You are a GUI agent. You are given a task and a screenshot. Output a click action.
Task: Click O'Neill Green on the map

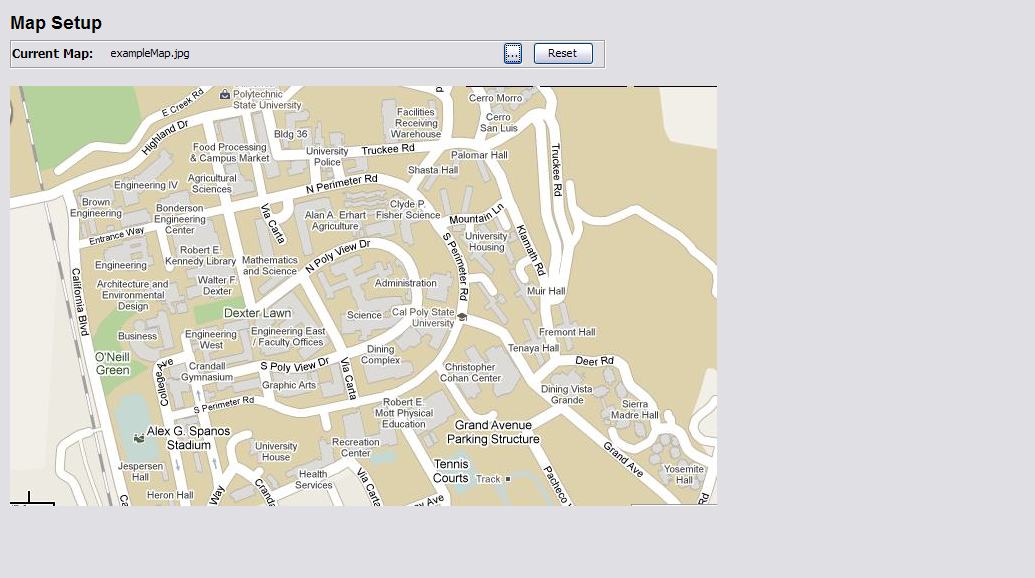tap(112, 364)
